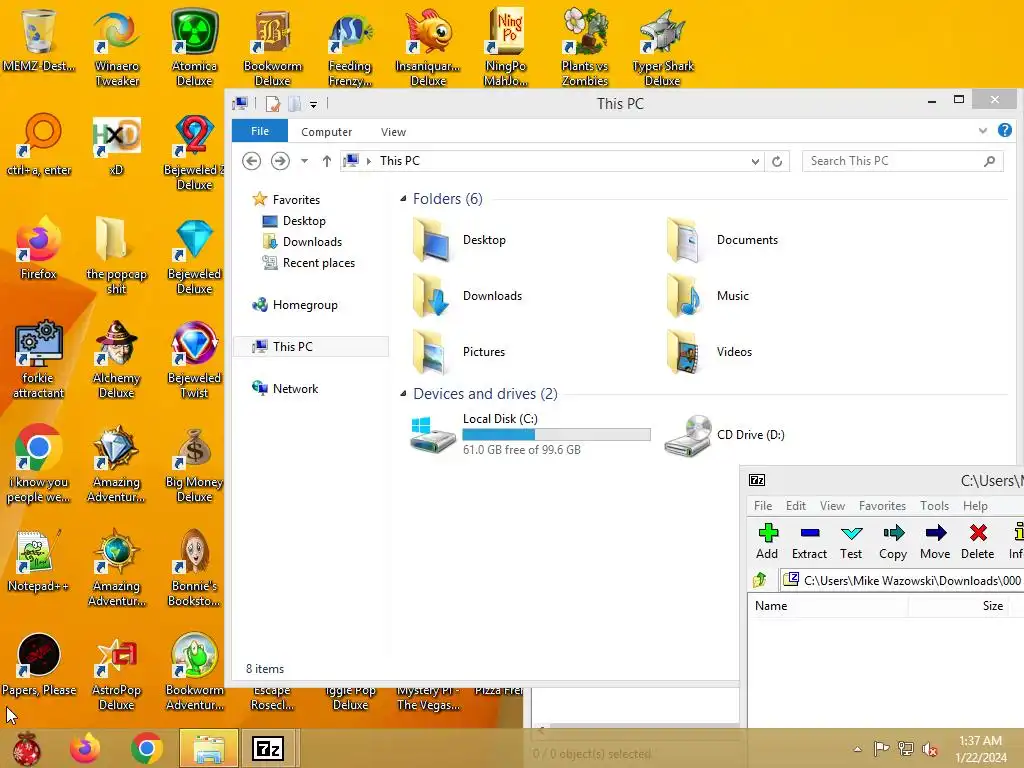Click the Up arrow in Explorer navigation
This screenshot has width=1024, height=768.
(327, 161)
